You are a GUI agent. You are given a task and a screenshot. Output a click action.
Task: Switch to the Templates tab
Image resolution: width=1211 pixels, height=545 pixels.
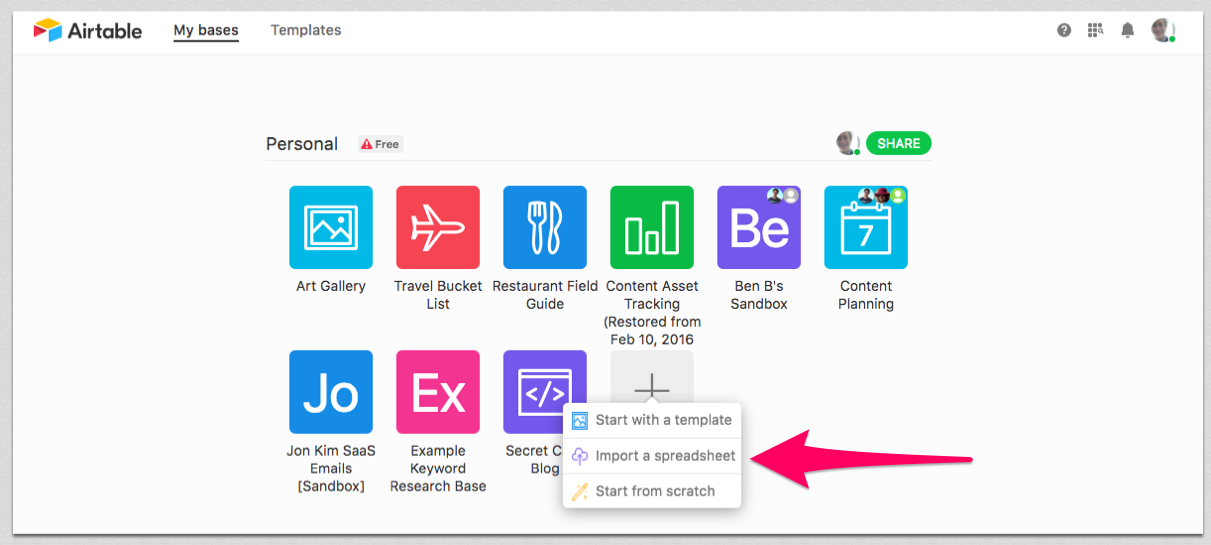pos(306,30)
